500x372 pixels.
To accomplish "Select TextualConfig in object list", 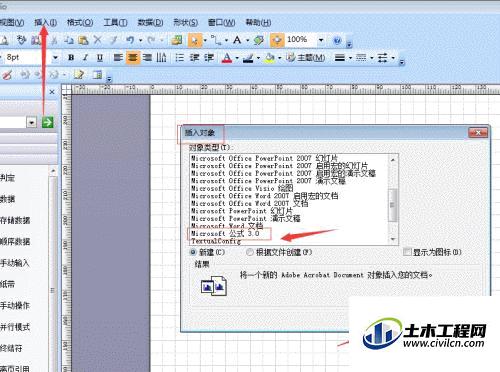I will (x=216, y=241).
